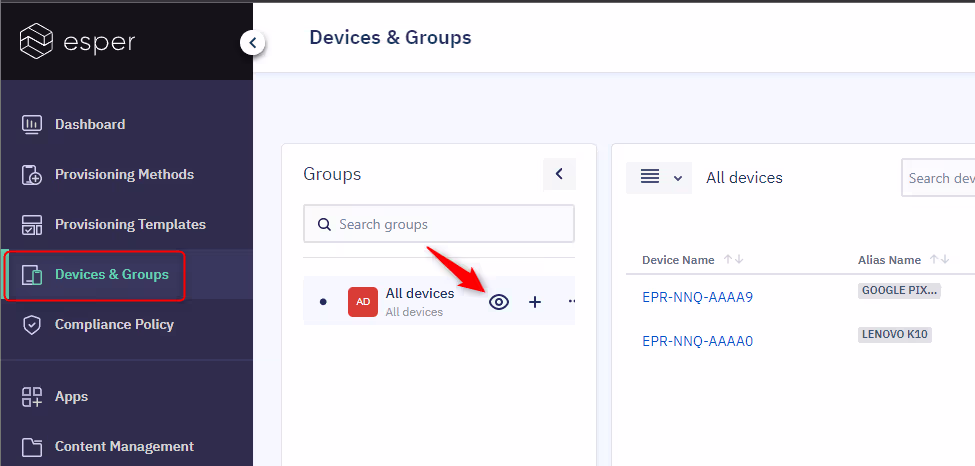Screen dimensions: 975x466
Task: Click the GOOGLE PIX... alias tag
Action: (x=899, y=291)
